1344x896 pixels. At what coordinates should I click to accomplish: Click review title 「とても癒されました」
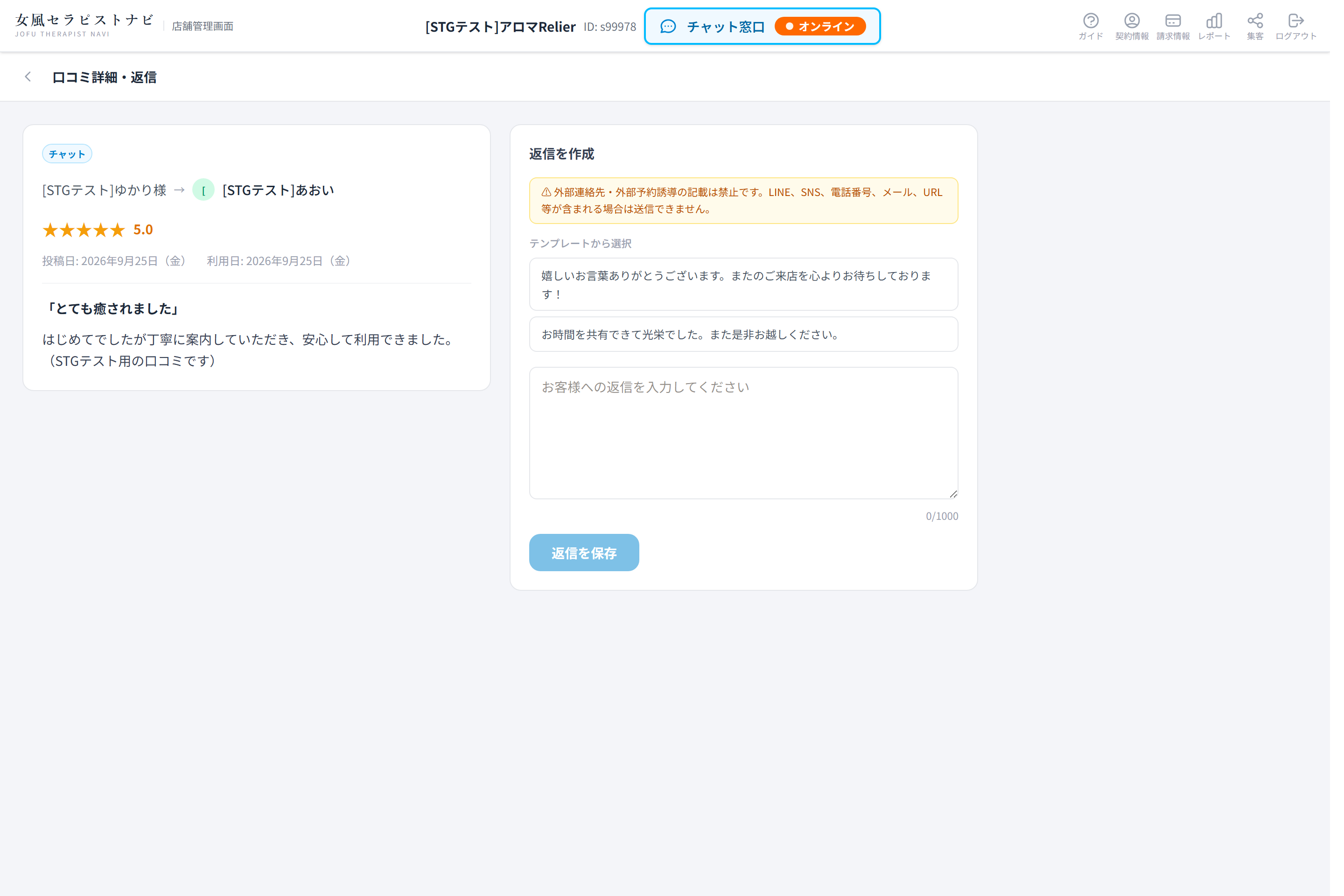tap(112, 312)
